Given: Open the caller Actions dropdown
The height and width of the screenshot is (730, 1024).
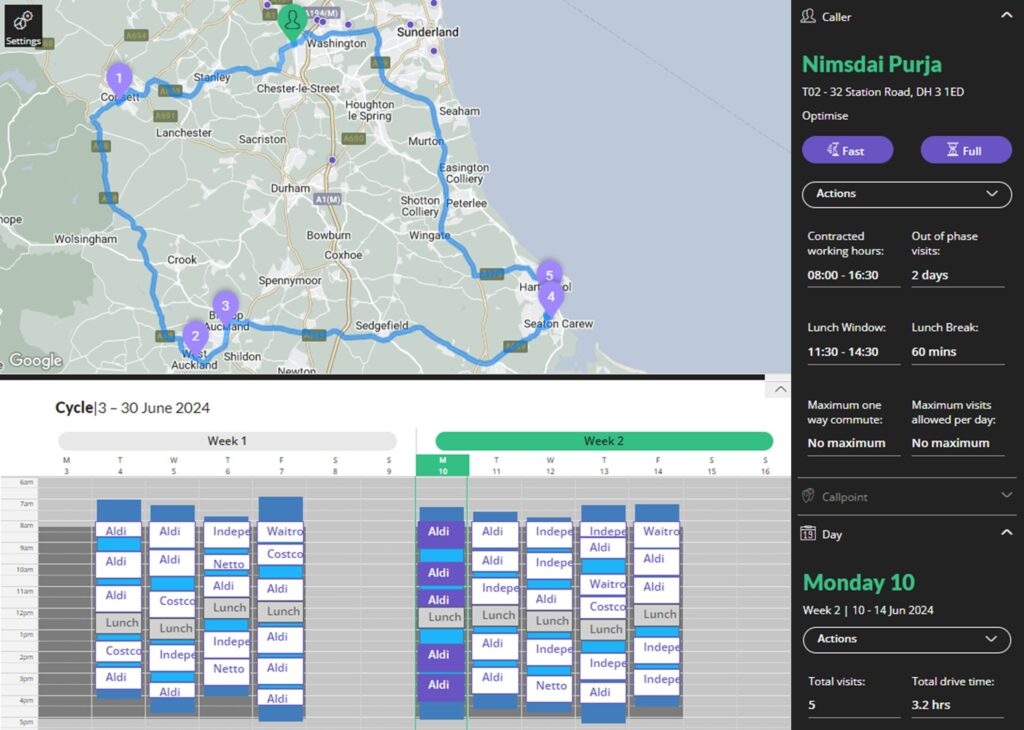Looking at the screenshot, I should click(906, 194).
